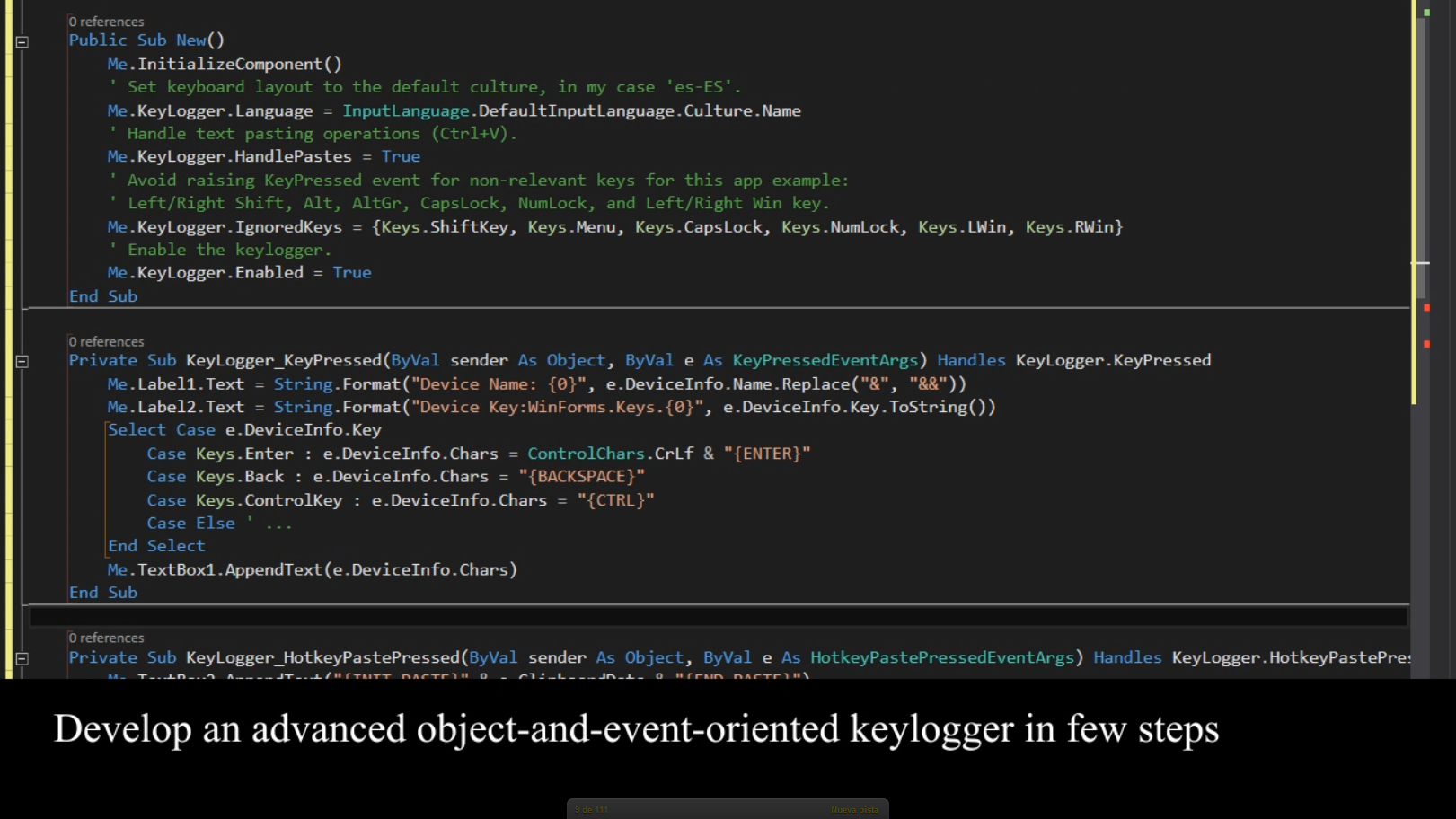Click the End Select statement line

[158, 545]
